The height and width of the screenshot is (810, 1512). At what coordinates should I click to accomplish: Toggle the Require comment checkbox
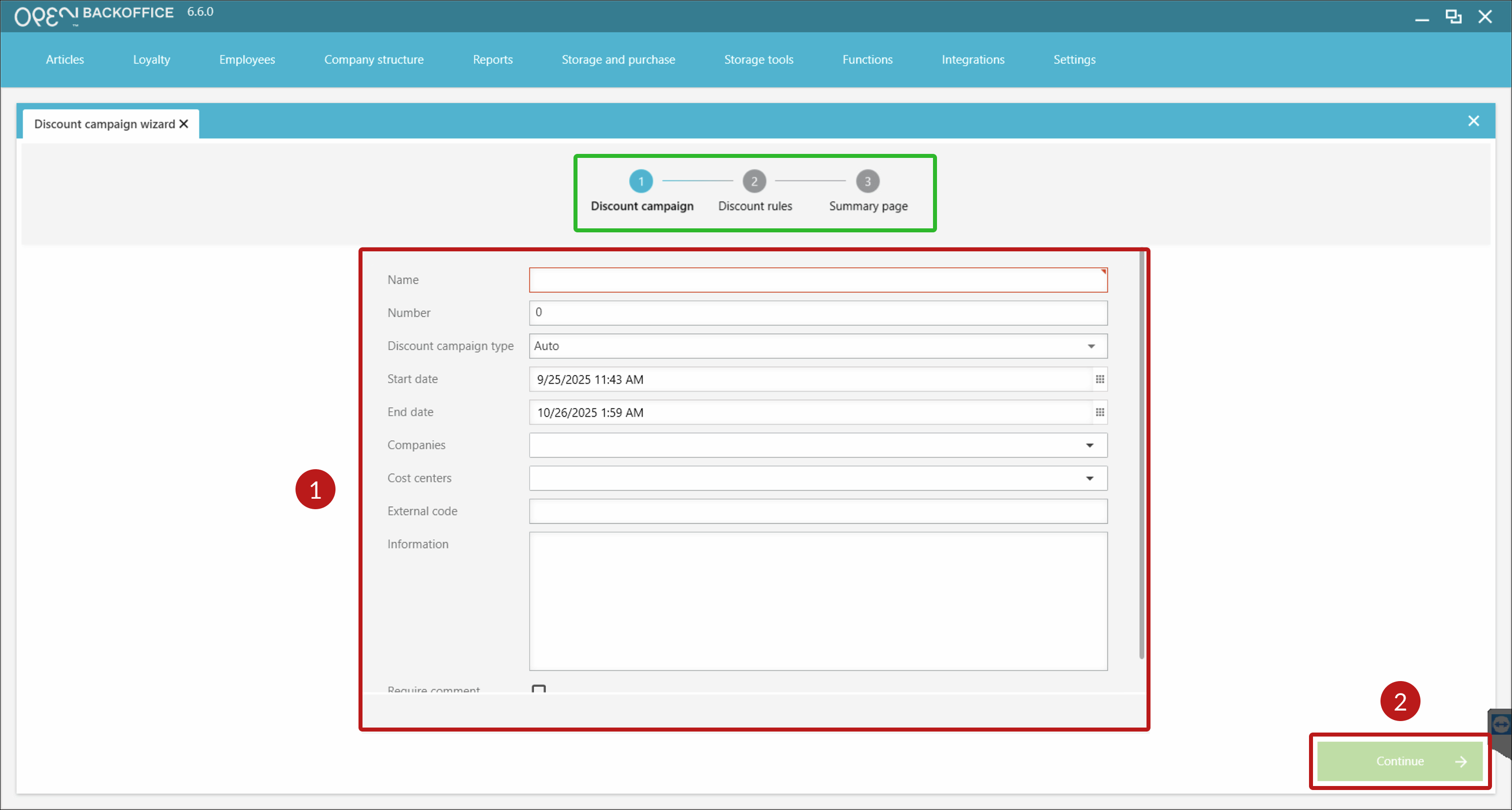(x=538, y=689)
